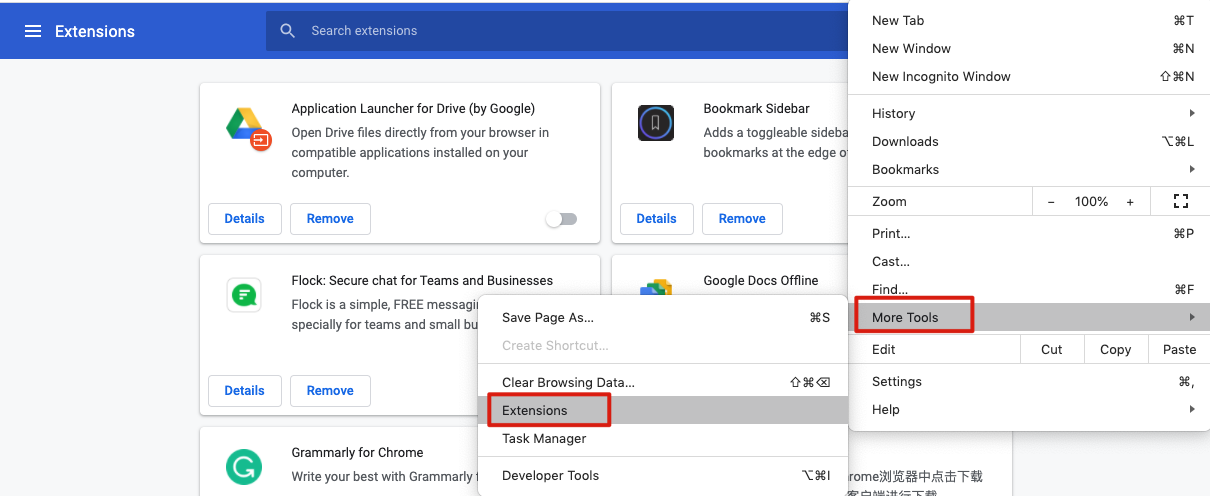Click the Paste edit button
This screenshot has width=1210, height=496.
(1179, 349)
